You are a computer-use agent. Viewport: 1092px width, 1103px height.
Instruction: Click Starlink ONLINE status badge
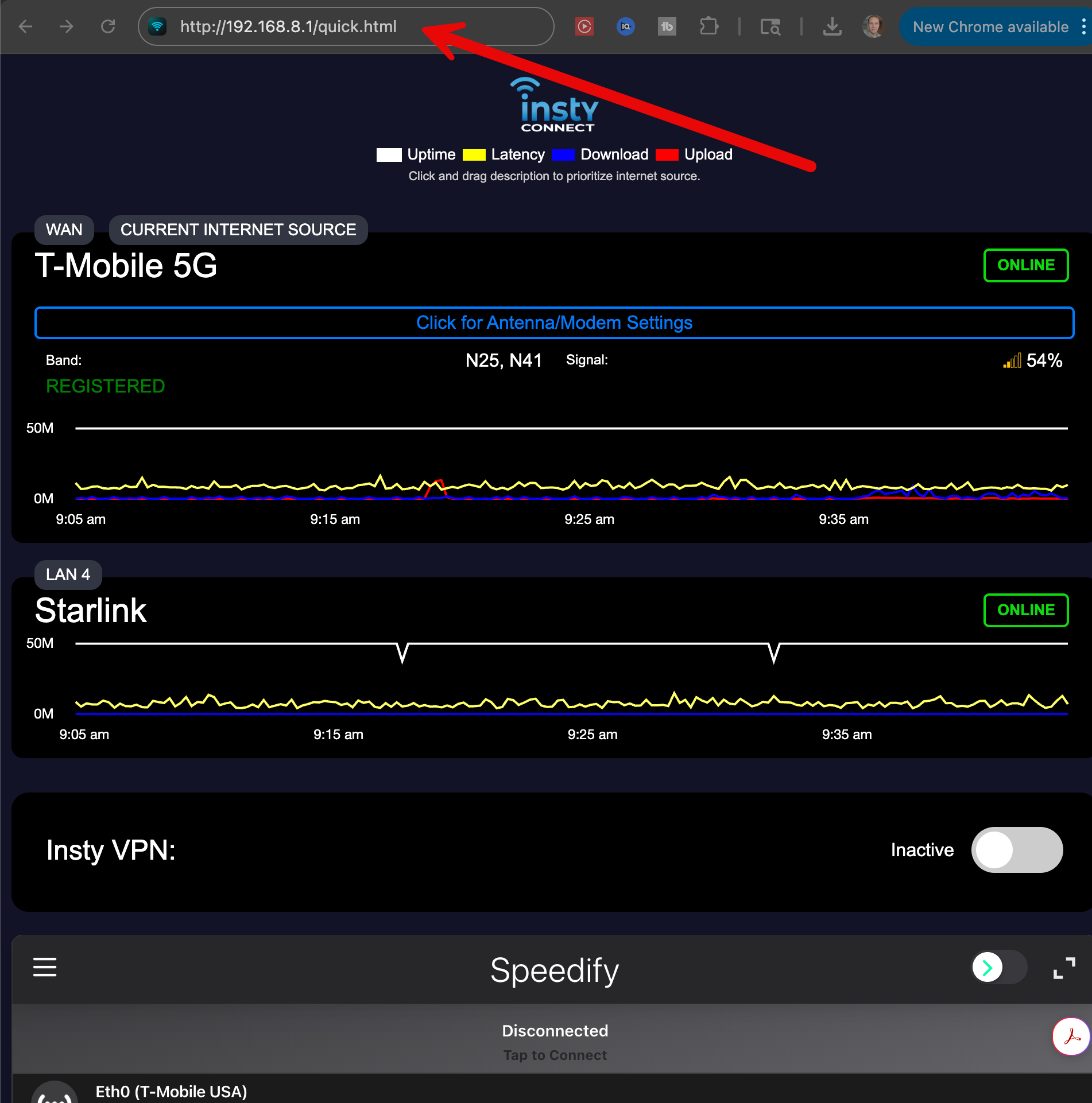point(1026,610)
